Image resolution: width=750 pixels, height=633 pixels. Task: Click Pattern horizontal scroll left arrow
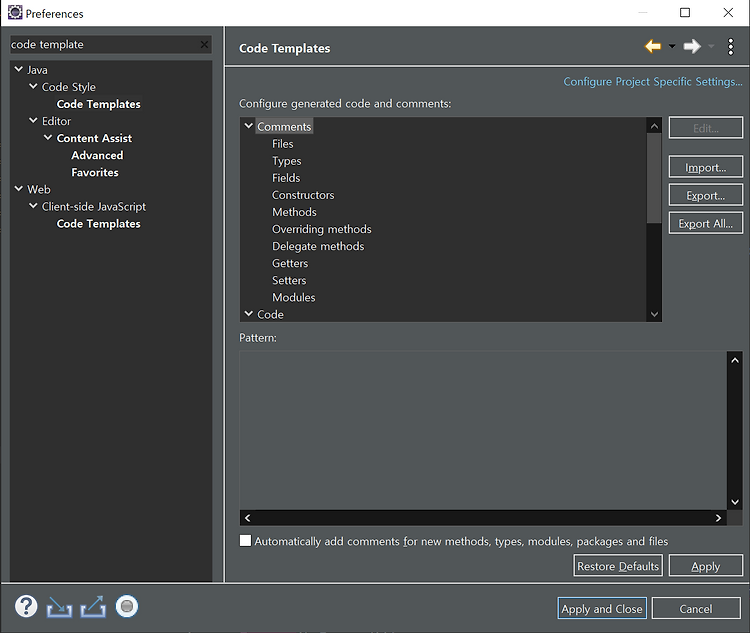click(x=247, y=518)
